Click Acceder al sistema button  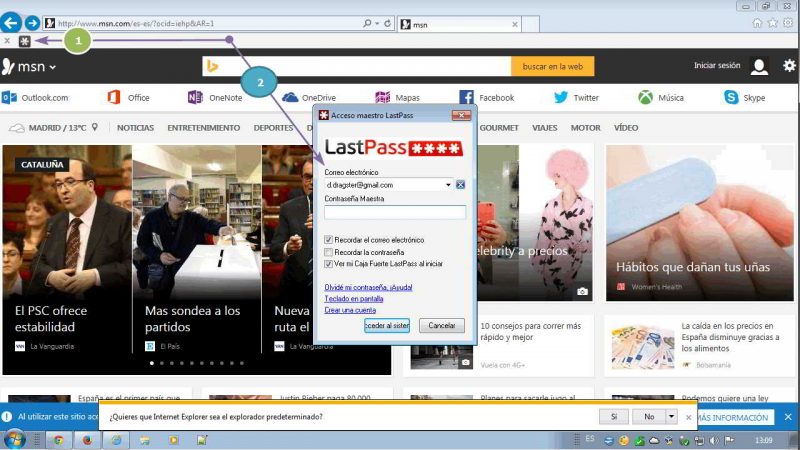pos(387,325)
